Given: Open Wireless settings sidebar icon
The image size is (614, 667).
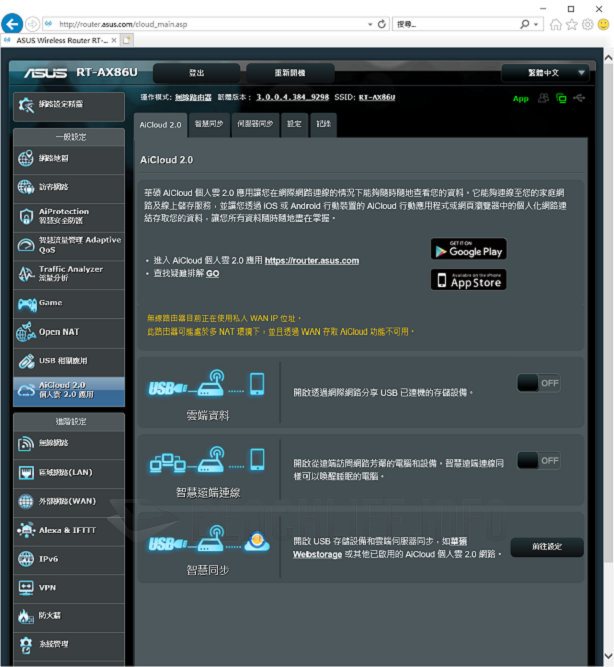Looking at the screenshot, I should coord(26,444).
